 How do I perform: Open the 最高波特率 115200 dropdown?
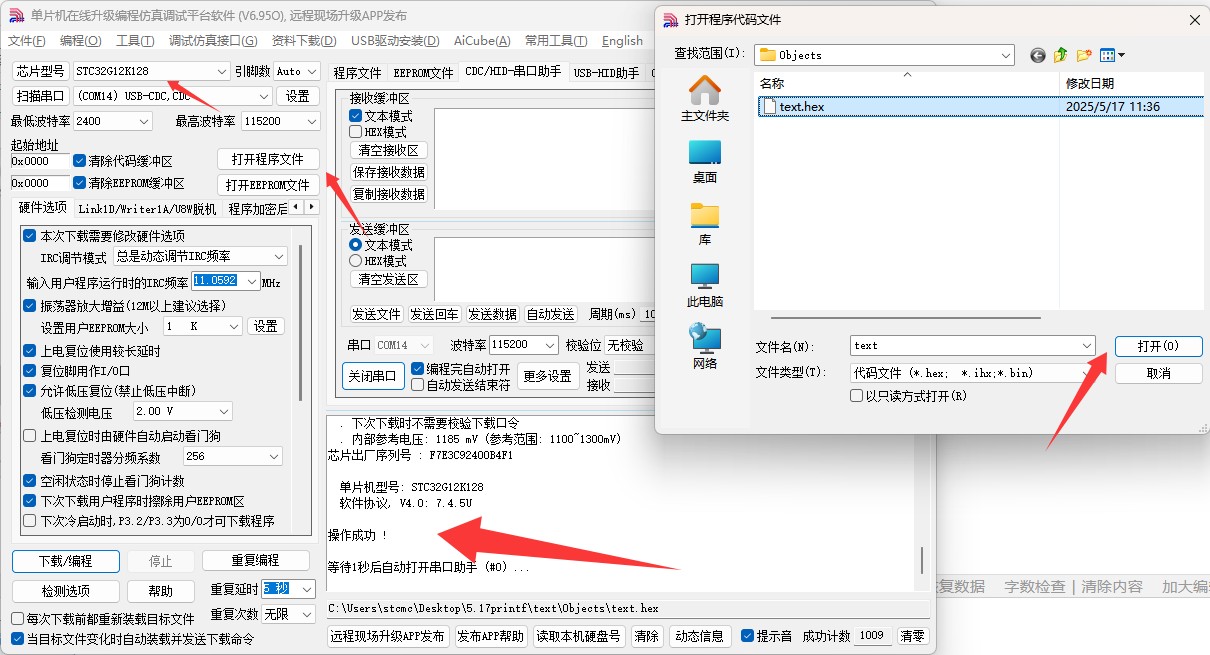point(280,121)
